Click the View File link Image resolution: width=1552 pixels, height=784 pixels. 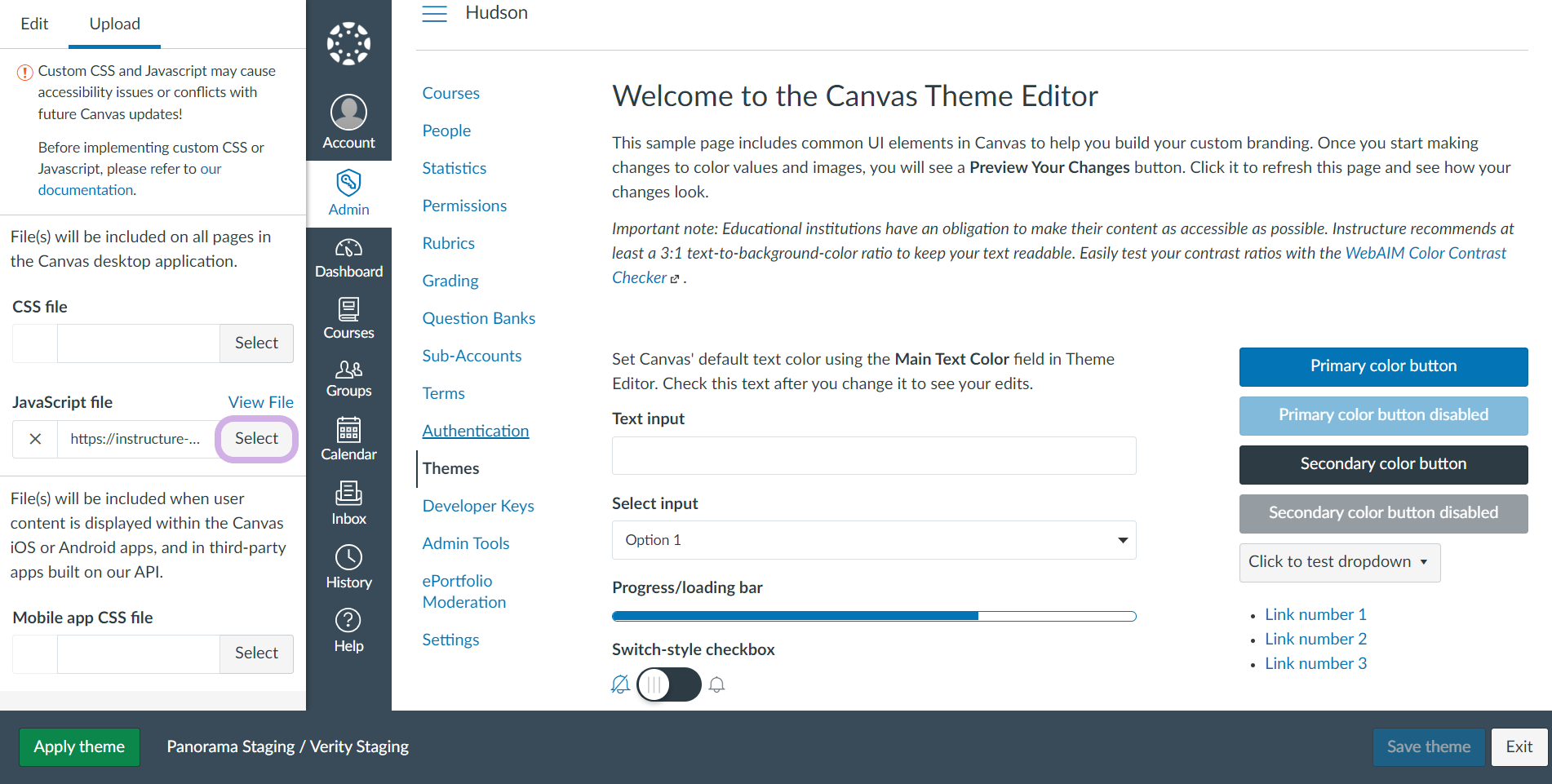pyautogui.click(x=260, y=402)
